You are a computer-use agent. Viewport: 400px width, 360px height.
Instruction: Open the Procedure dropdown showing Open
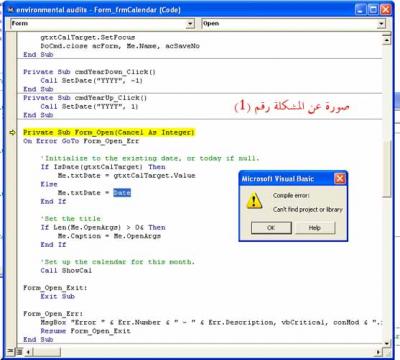(x=381, y=24)
